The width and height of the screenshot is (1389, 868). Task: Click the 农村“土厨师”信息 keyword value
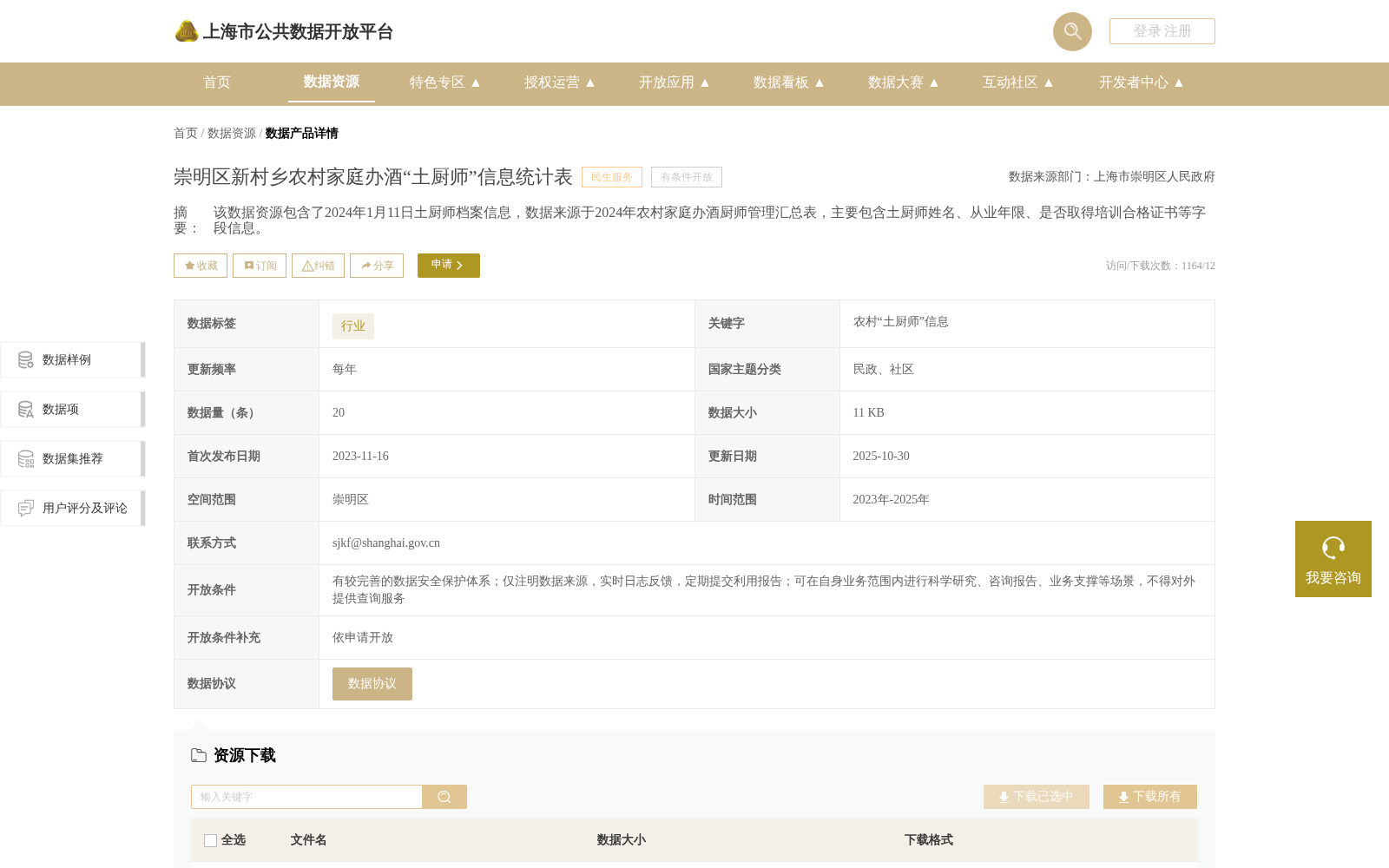click(x=900, y=322)
